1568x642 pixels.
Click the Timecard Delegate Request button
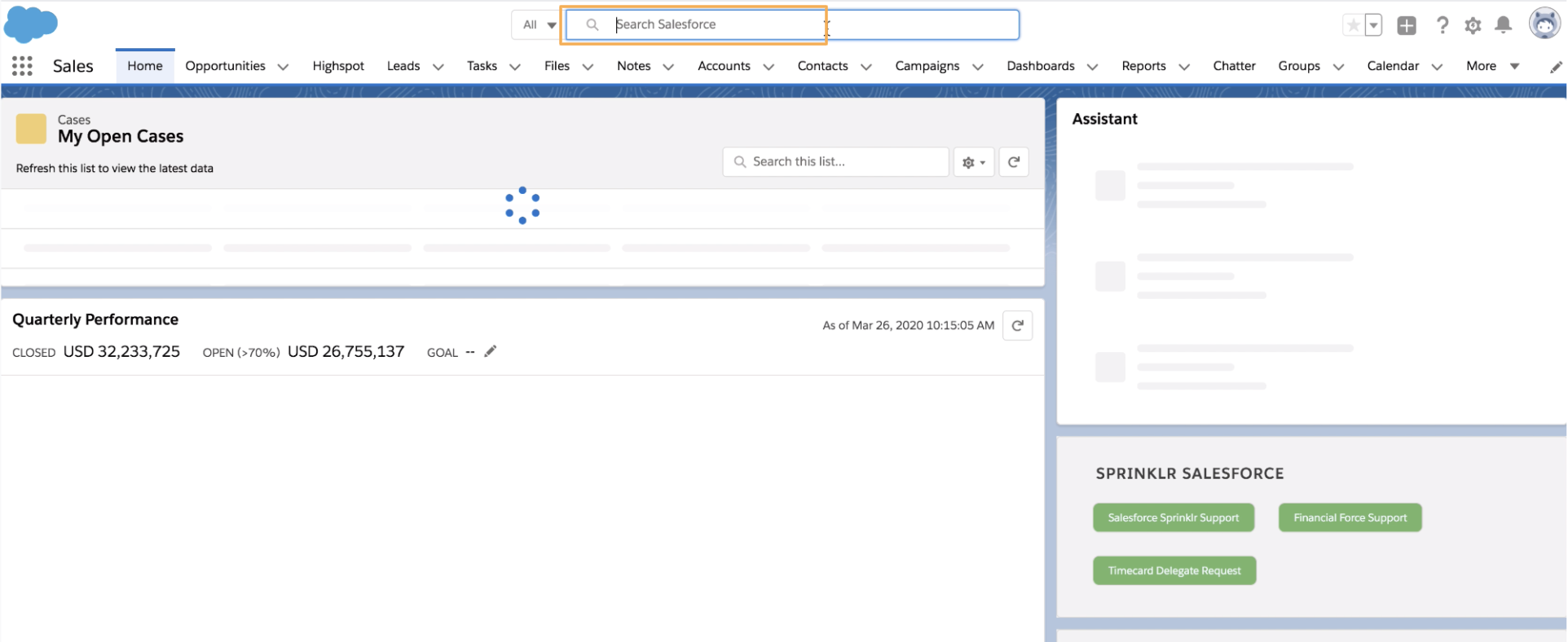(x=1174, y=571)
